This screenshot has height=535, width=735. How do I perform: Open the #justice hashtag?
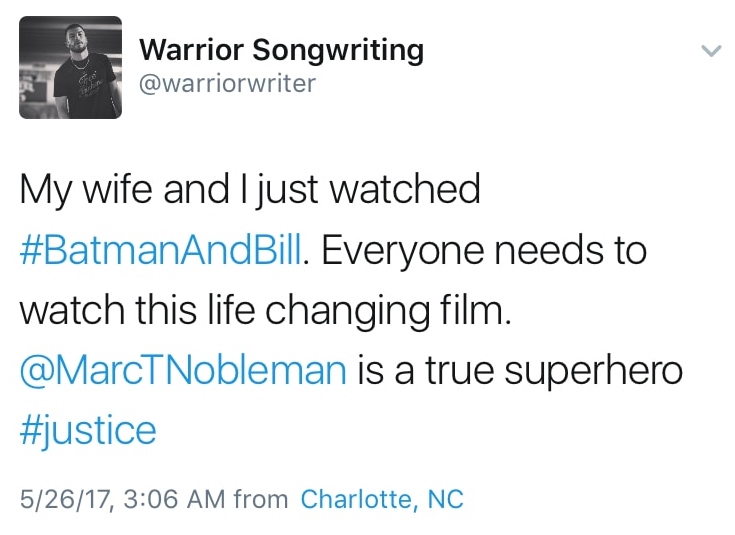88,431
